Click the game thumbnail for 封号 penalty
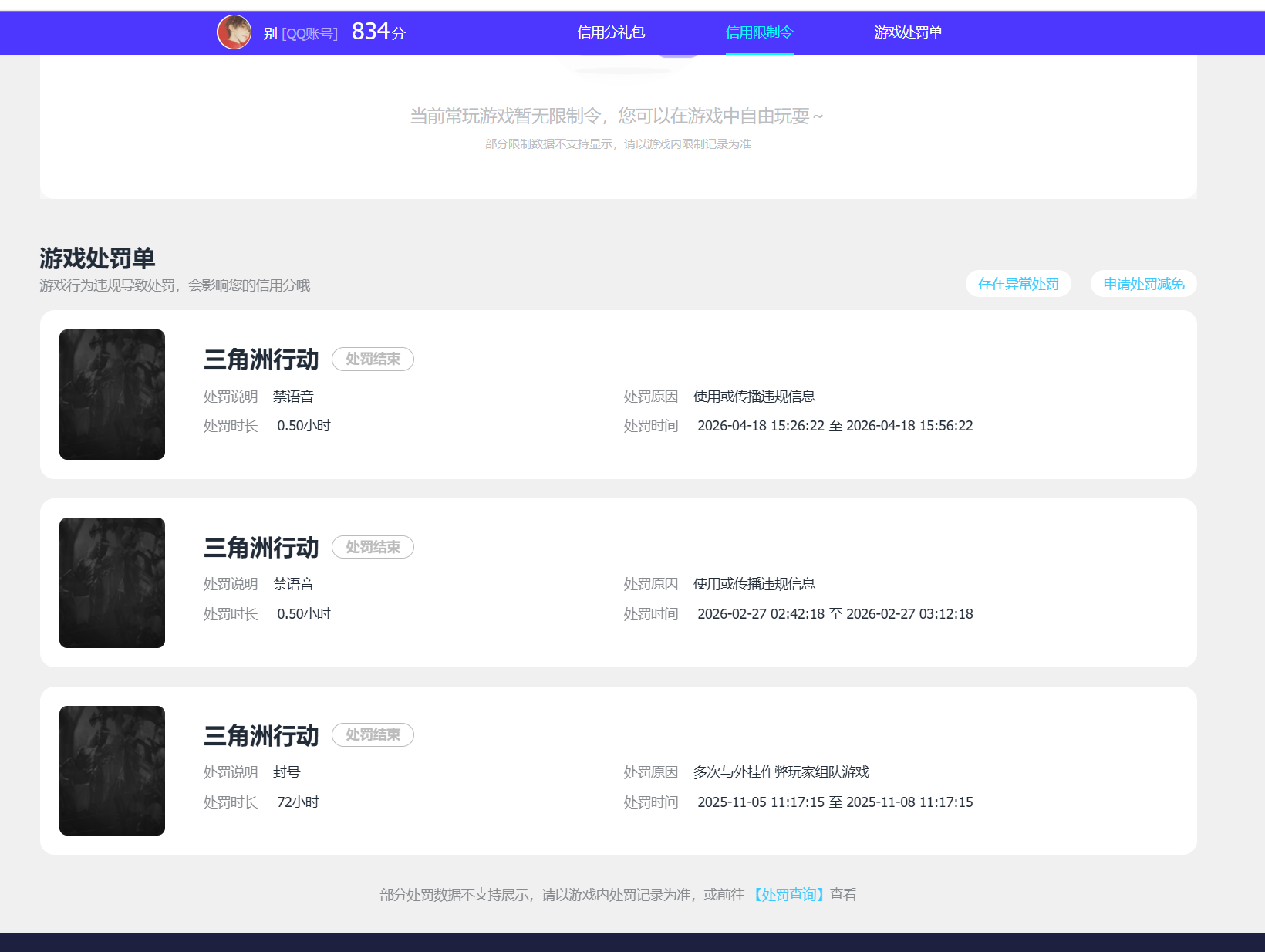1265x952 pixels. click(x=112, y=771)
